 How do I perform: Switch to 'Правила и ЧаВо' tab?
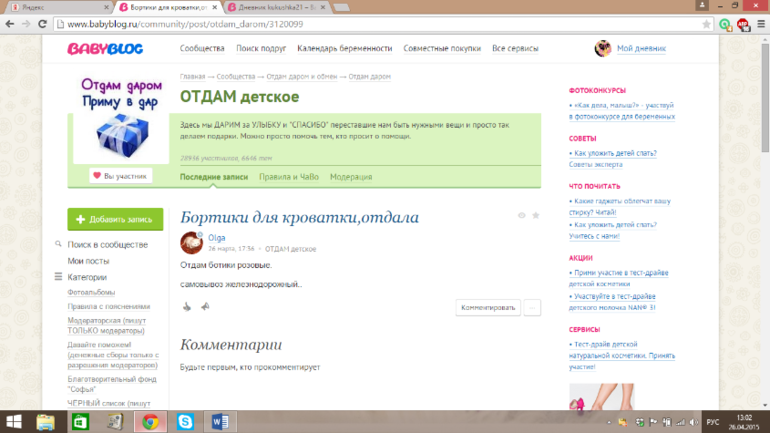coord(288,177)
